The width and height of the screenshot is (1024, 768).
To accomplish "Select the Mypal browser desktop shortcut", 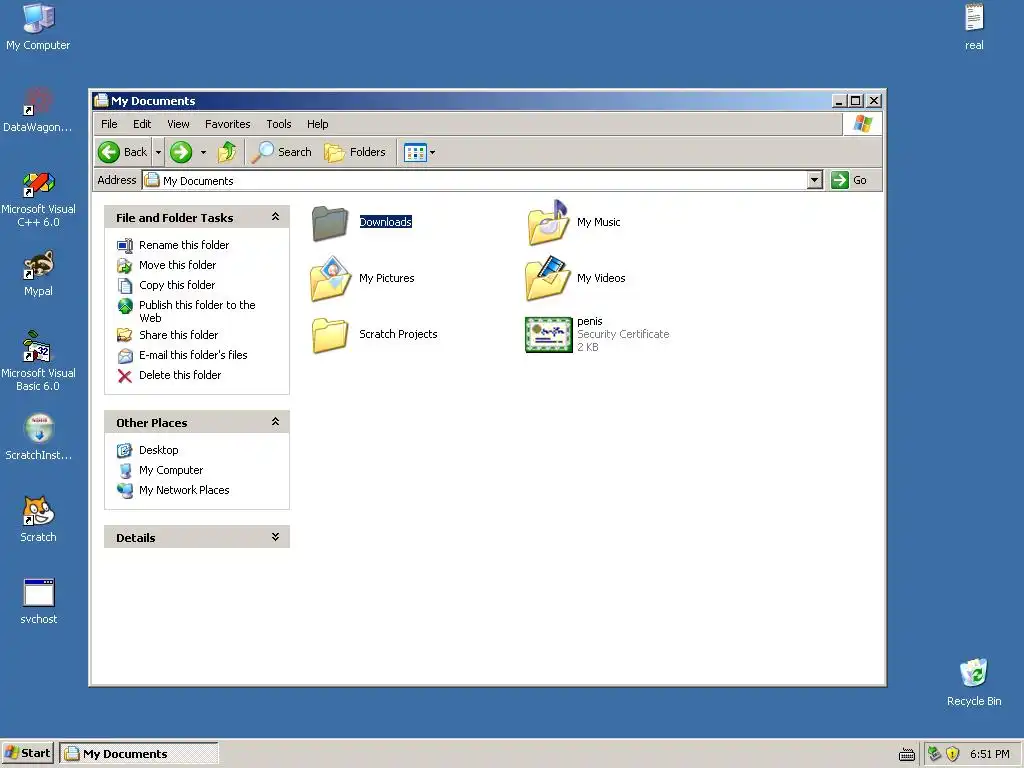I will [x=38, y=265].
